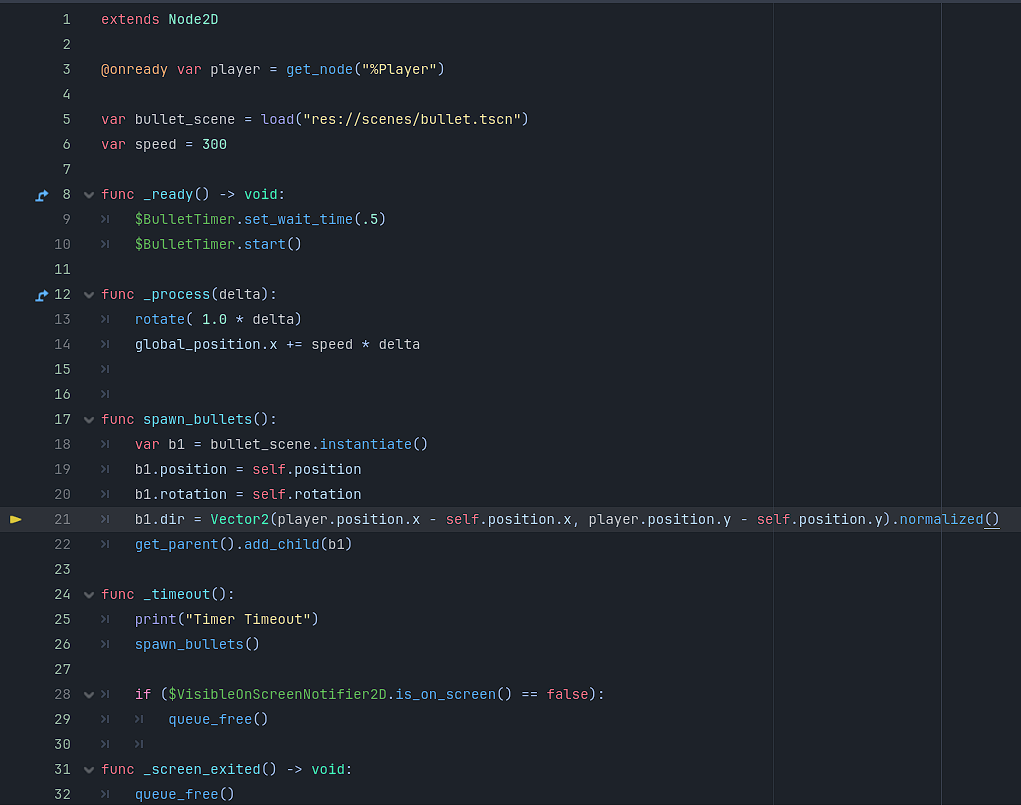Click add_child(b1) on line 22
Screen dimensions: 1021x805
coord(298,544)
